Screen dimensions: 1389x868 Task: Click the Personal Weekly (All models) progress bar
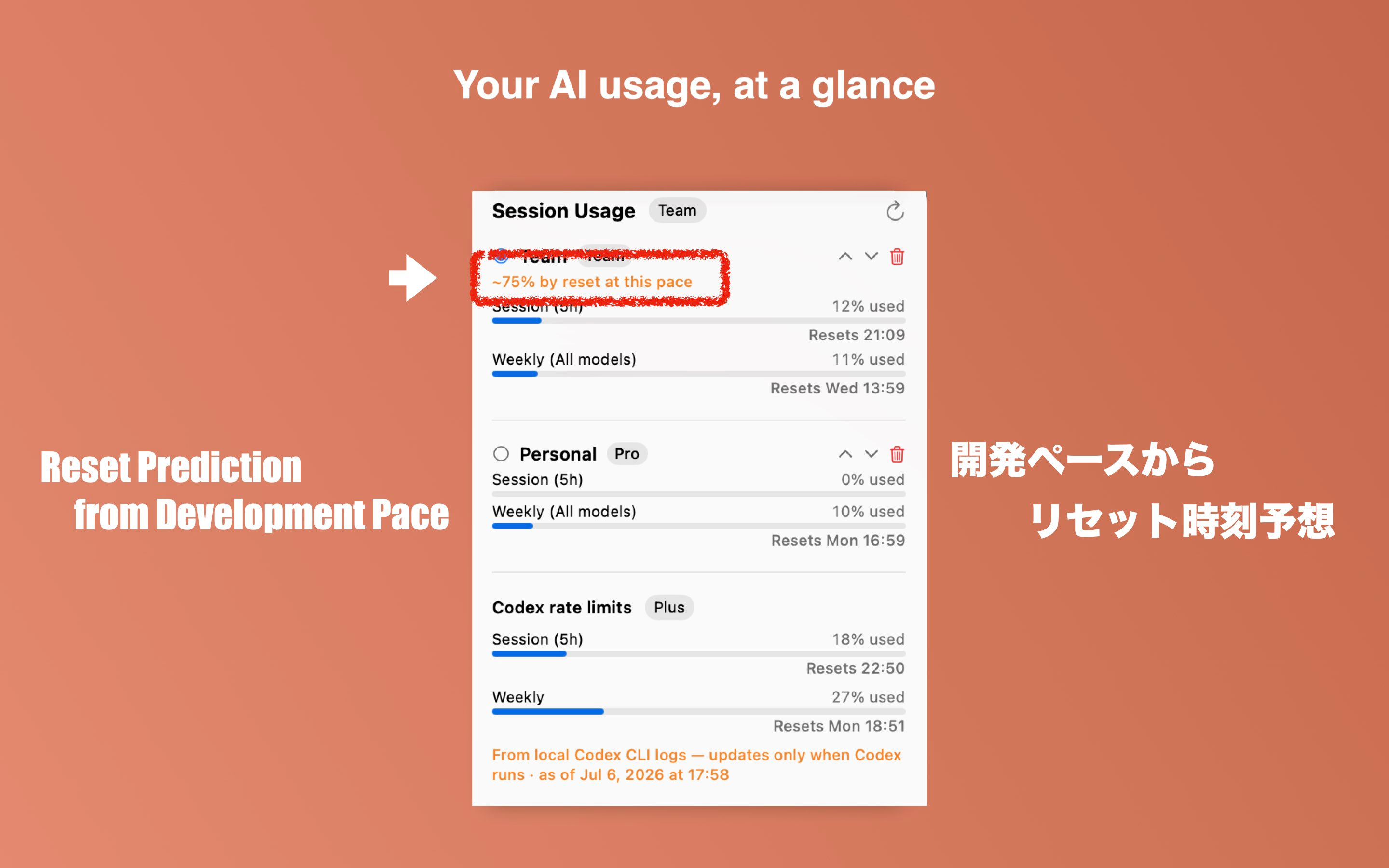point(698,526)
